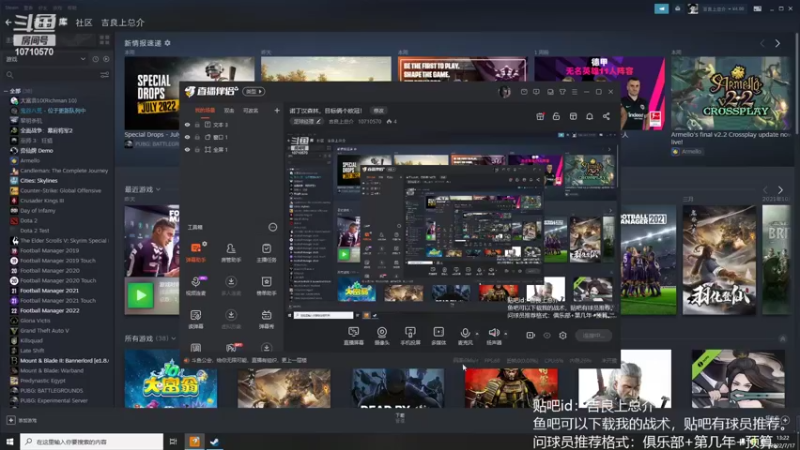Open 视频连麦 tool in Douyu toolbox

[196, 285]
